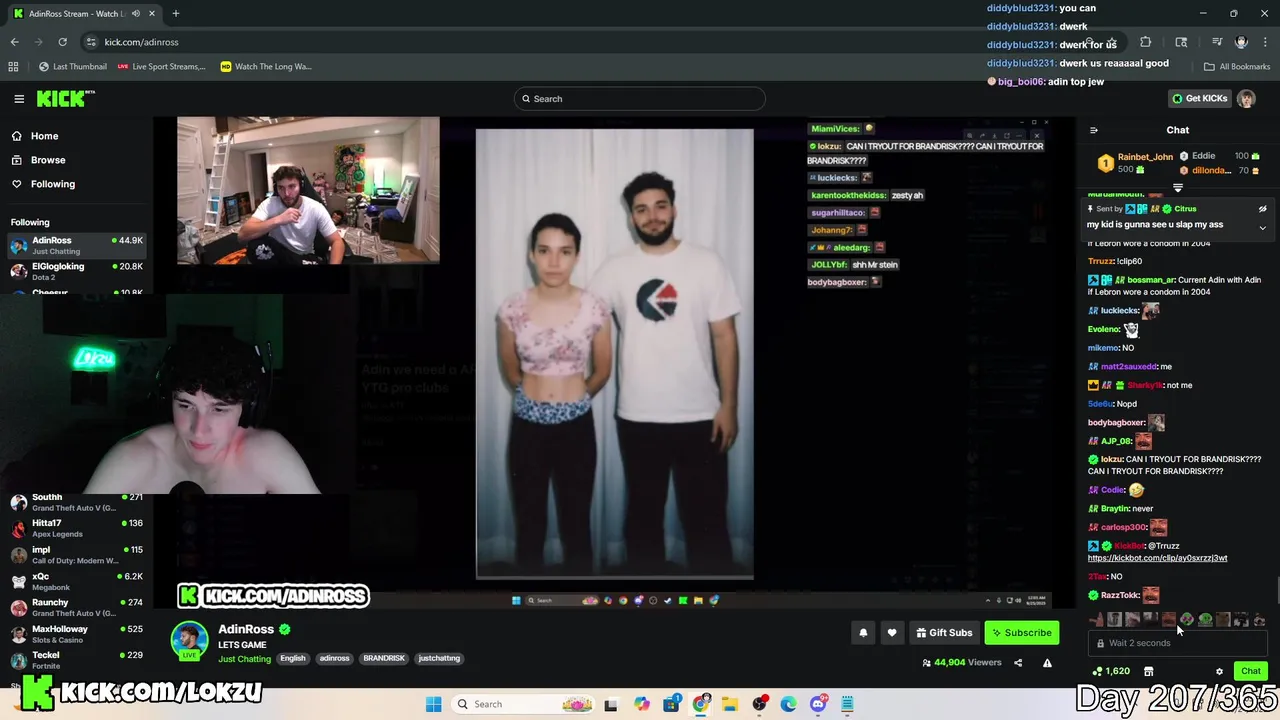This screenshot has width=1280, height=720.
Task: Send message with green Chat button
Action: coord(1250,671)
